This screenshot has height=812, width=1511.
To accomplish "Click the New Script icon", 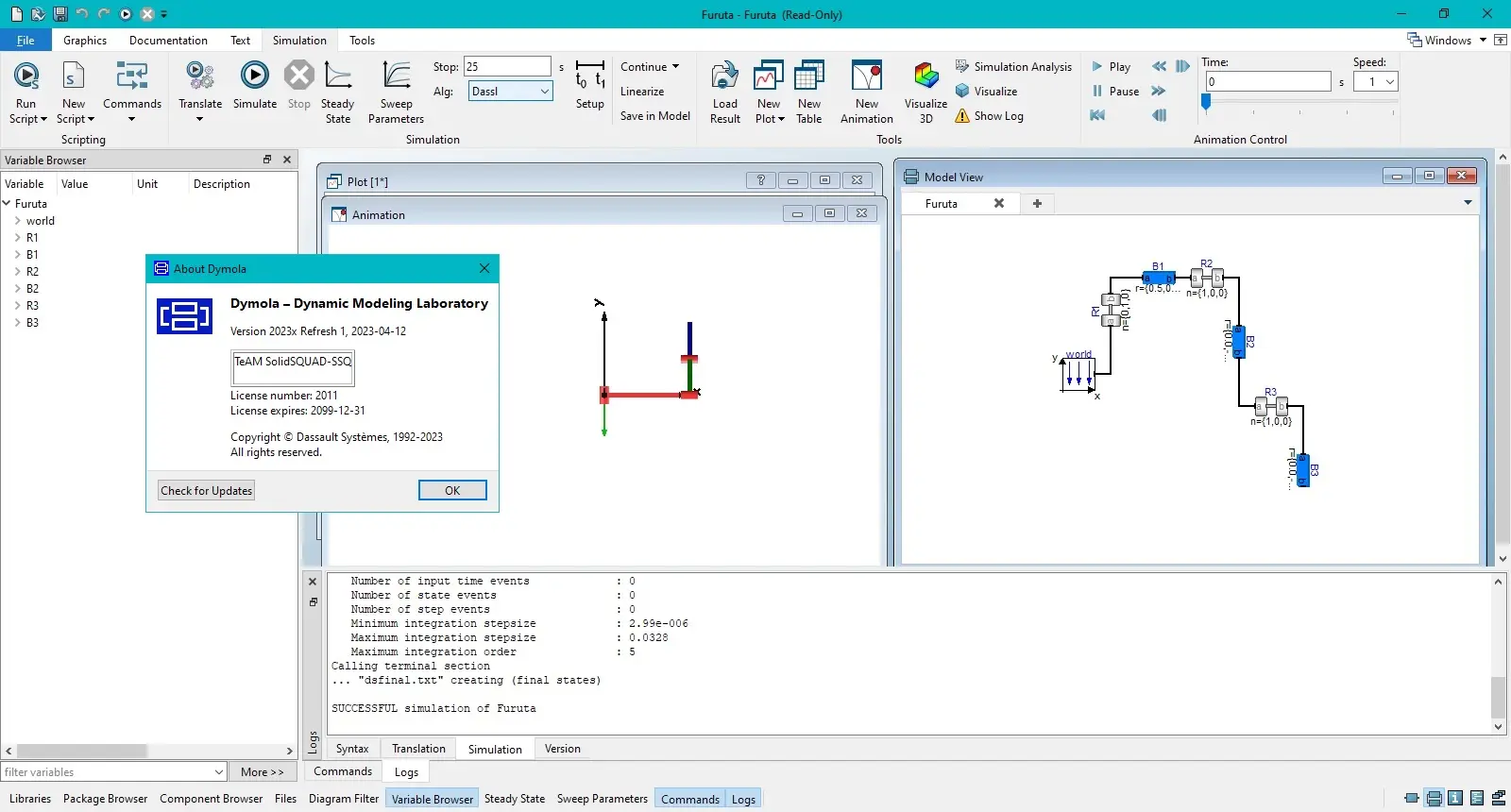I will coord(73,76).
